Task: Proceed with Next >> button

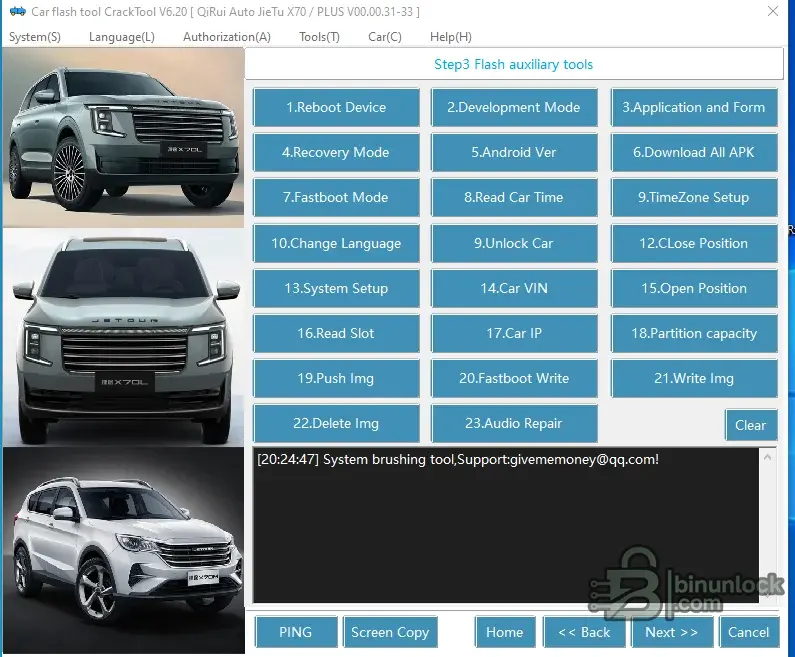Action: pos(672,632)
